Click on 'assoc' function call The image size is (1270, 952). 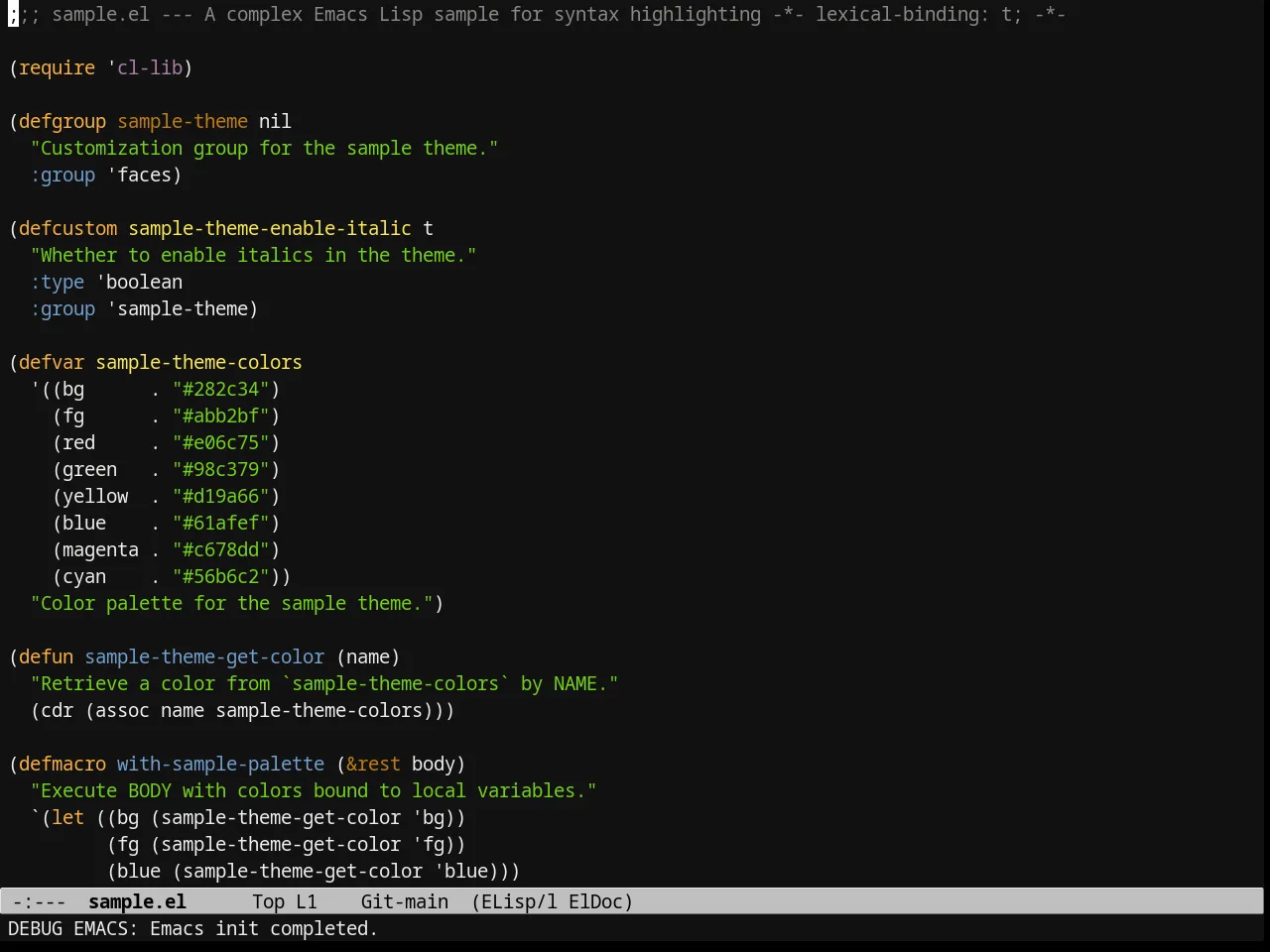[x=122, y=710]
